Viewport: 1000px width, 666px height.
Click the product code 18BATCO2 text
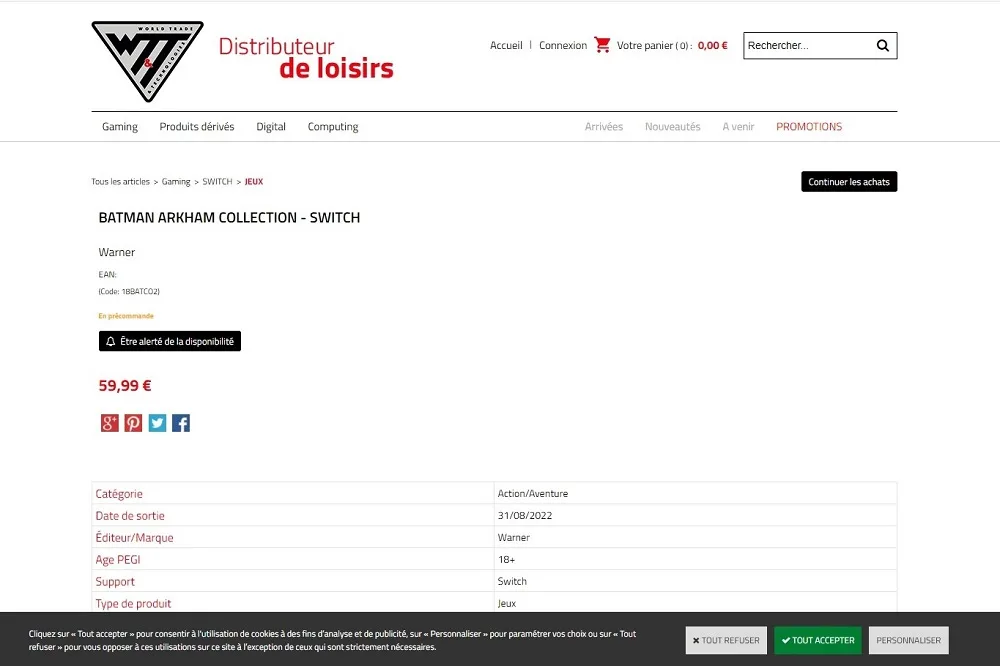pos(129,292)
